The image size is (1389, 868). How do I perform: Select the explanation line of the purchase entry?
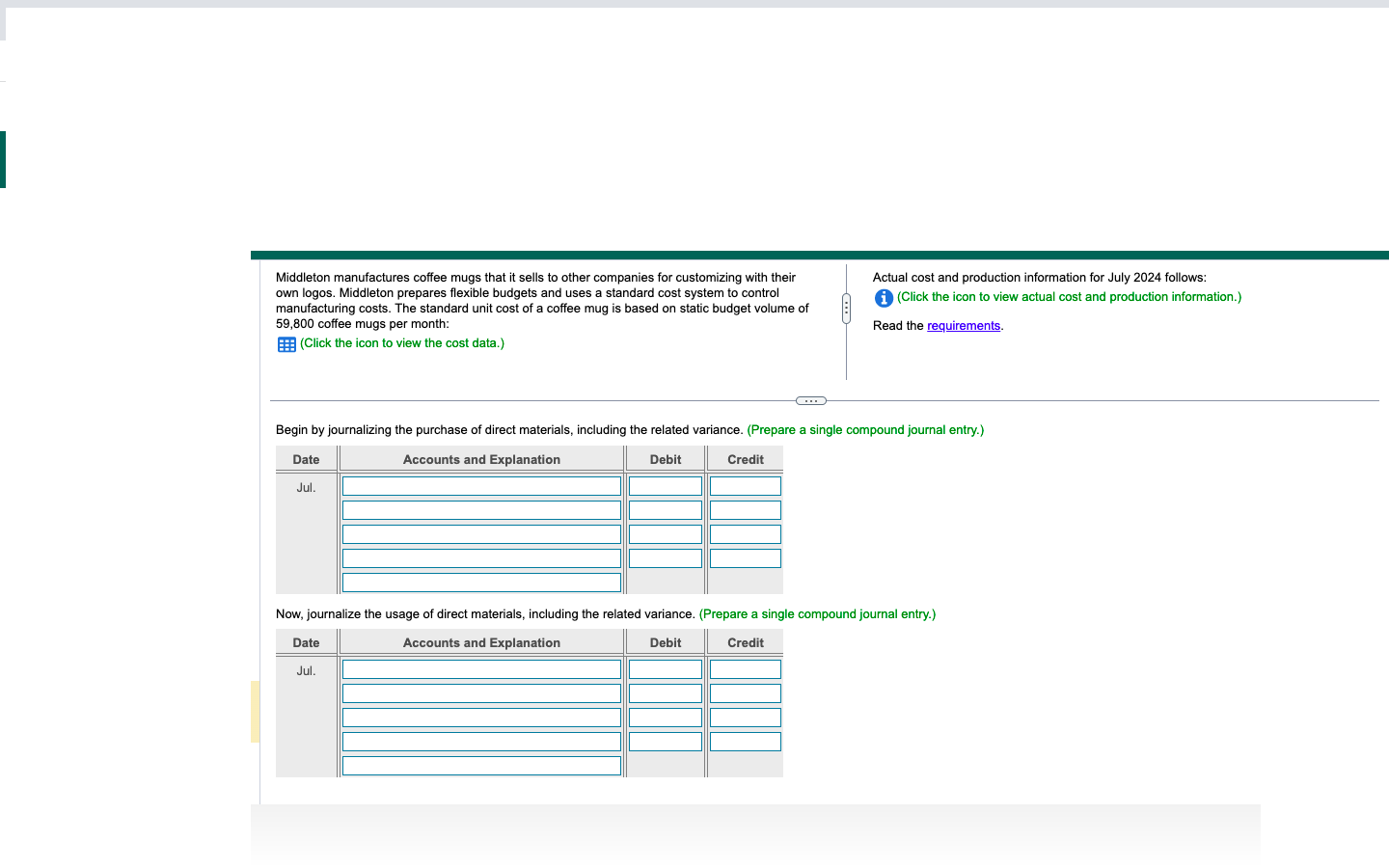pos(481,582)
